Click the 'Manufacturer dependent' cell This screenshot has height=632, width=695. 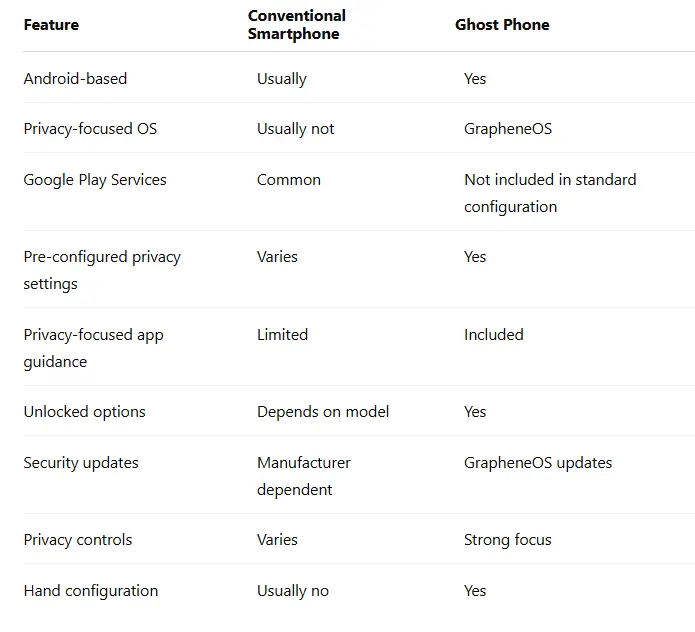pyautogui.click(x=304, y=476)
